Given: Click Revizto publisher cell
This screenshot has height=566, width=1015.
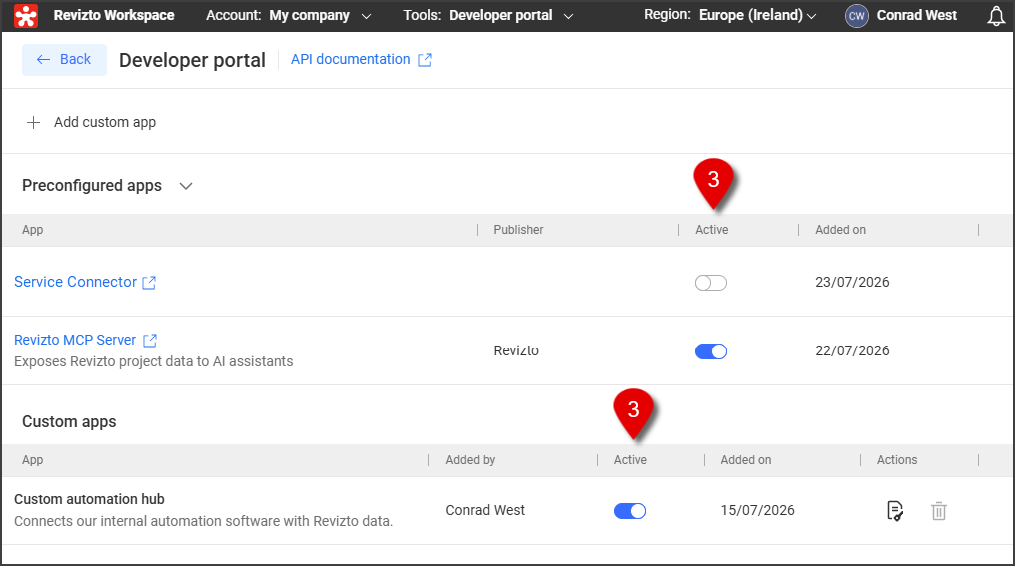Looking at the screenshot, I should coord(516,350).
